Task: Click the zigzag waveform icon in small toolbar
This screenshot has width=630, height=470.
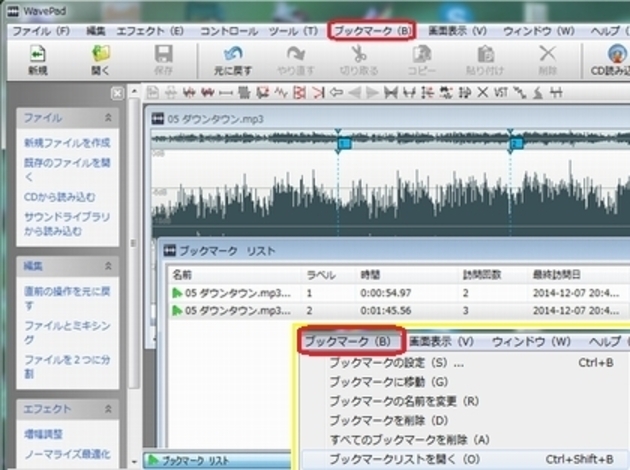Action: [281, 93]
